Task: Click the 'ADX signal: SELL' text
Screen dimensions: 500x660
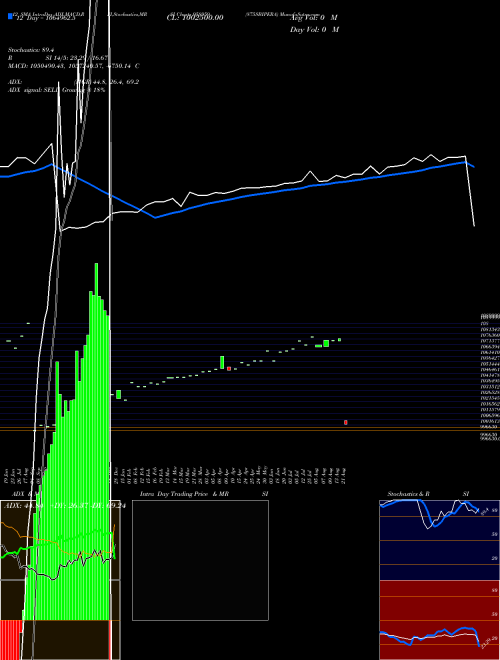Action: (34, 90)
